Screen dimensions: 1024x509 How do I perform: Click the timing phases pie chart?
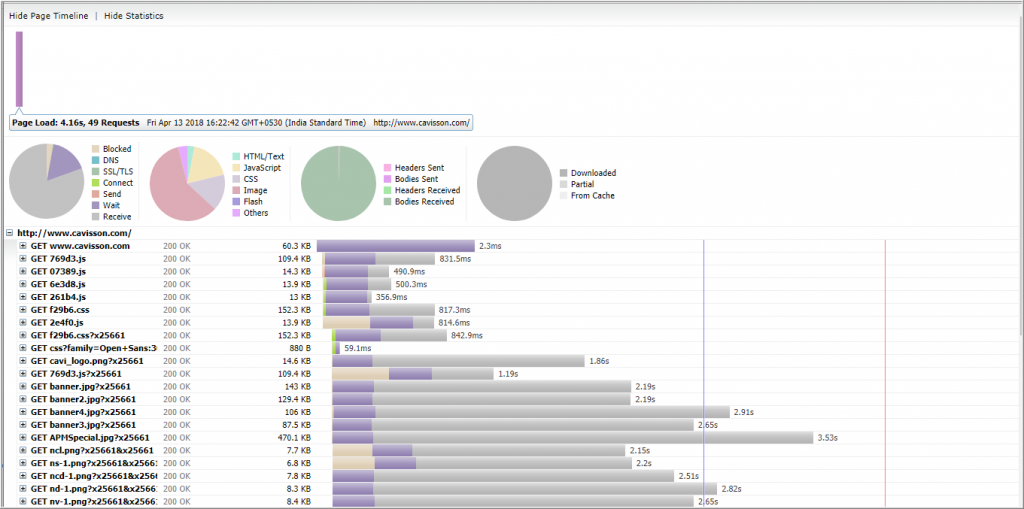point(46,183)
